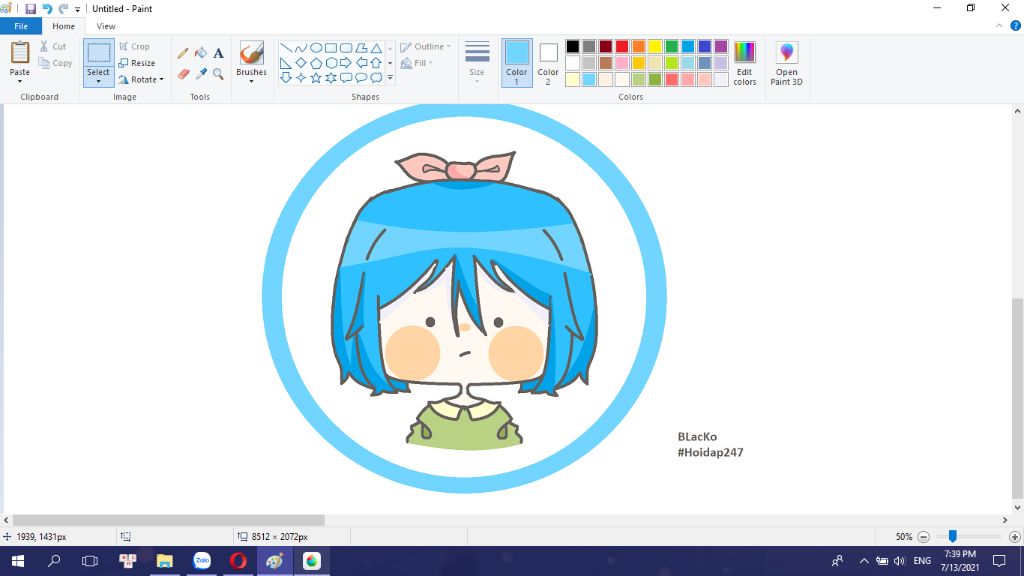Choose the Line shape
1024x576 pixels.
pos(286,48)
